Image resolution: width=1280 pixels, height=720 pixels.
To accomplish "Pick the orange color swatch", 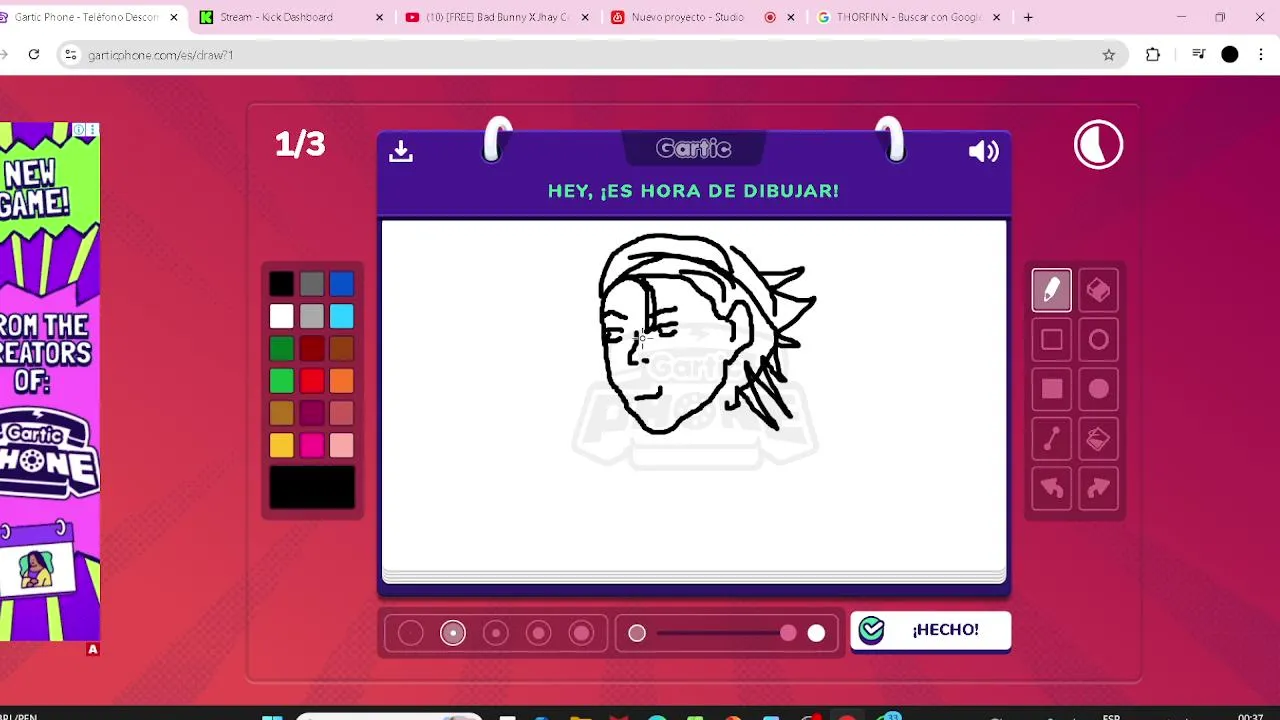I will pos(342,381).
